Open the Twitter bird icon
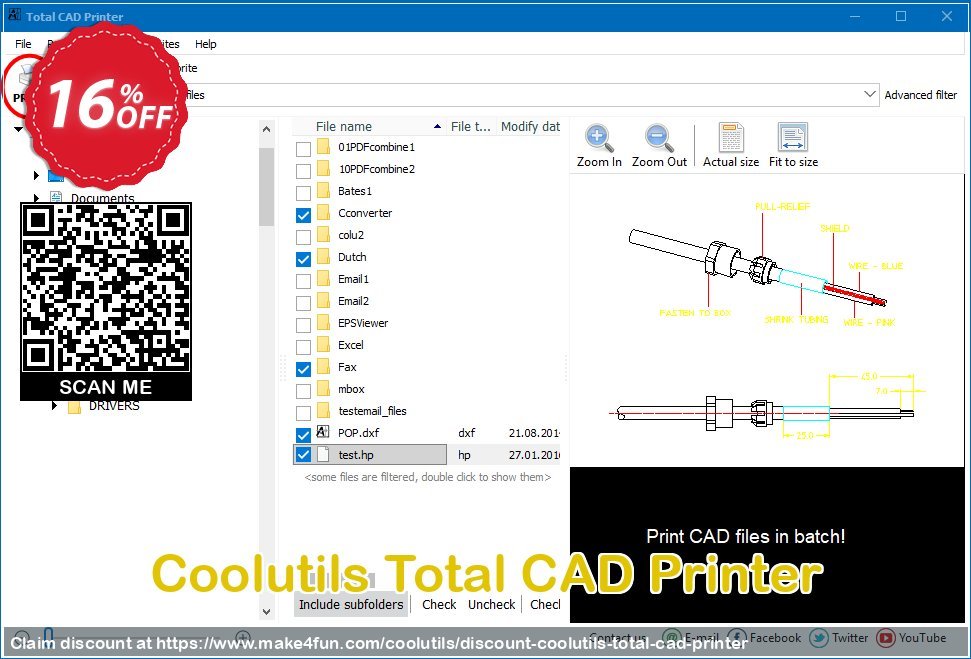Viewport: 971px width, 659px height. point(819,637)
